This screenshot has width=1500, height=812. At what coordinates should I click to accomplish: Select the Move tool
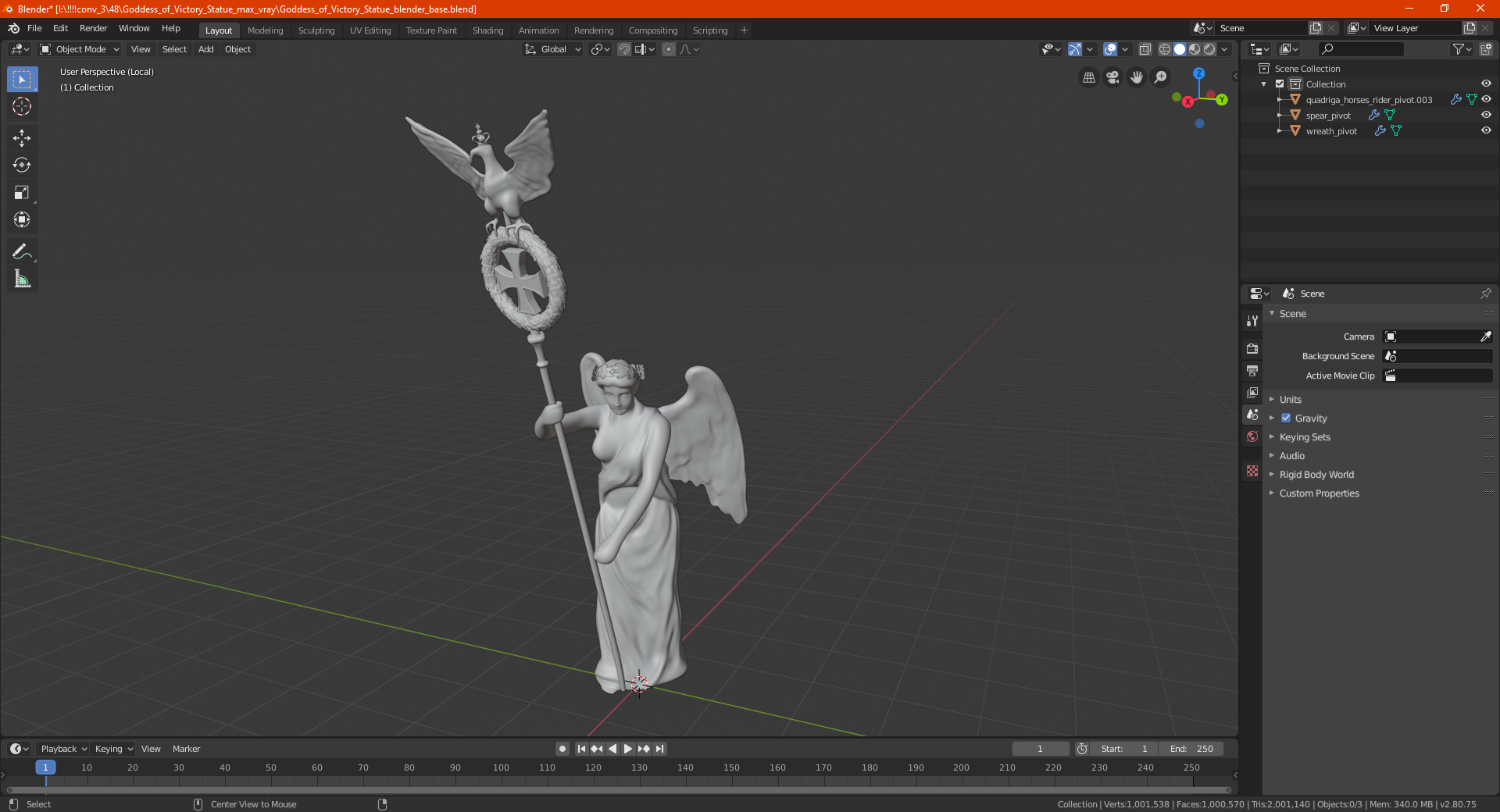[x=22, y=138]
